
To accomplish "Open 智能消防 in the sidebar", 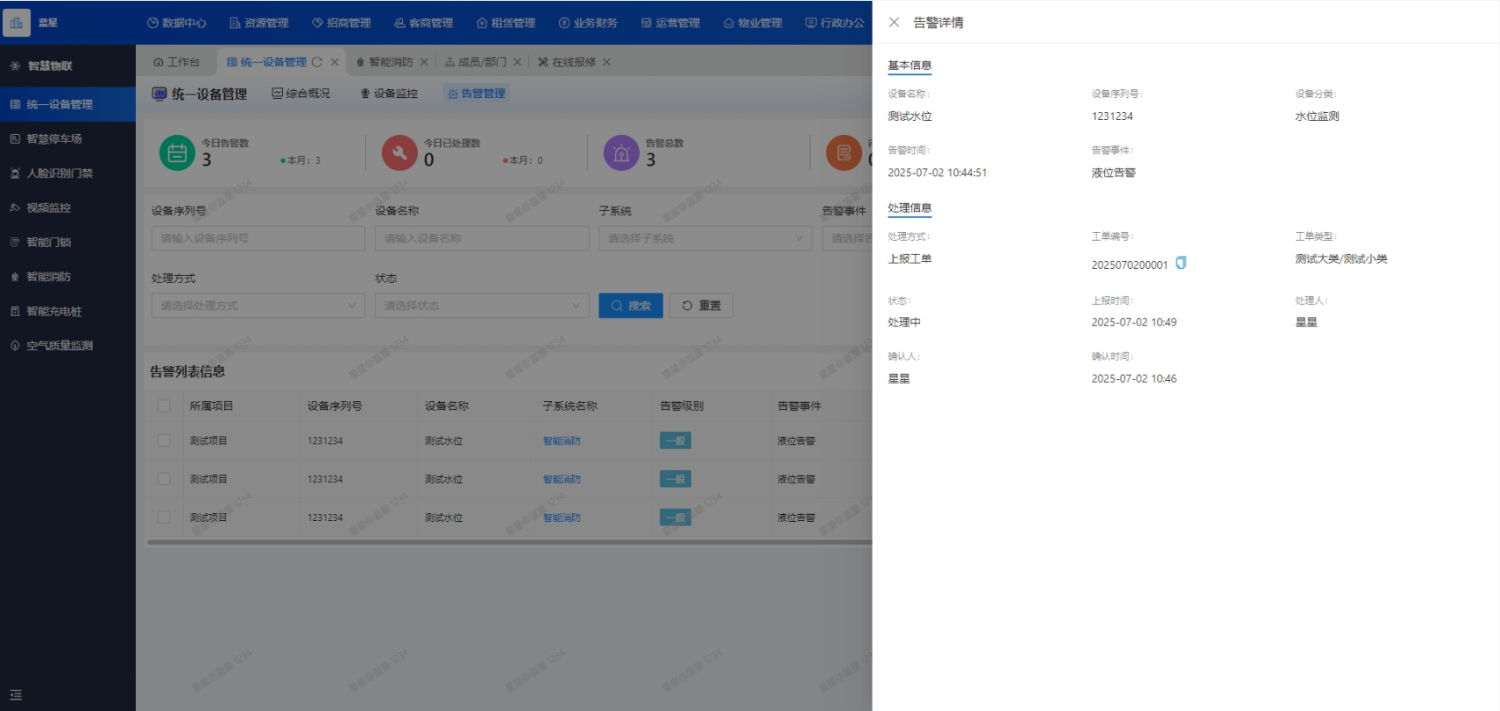I will [67, 277].
